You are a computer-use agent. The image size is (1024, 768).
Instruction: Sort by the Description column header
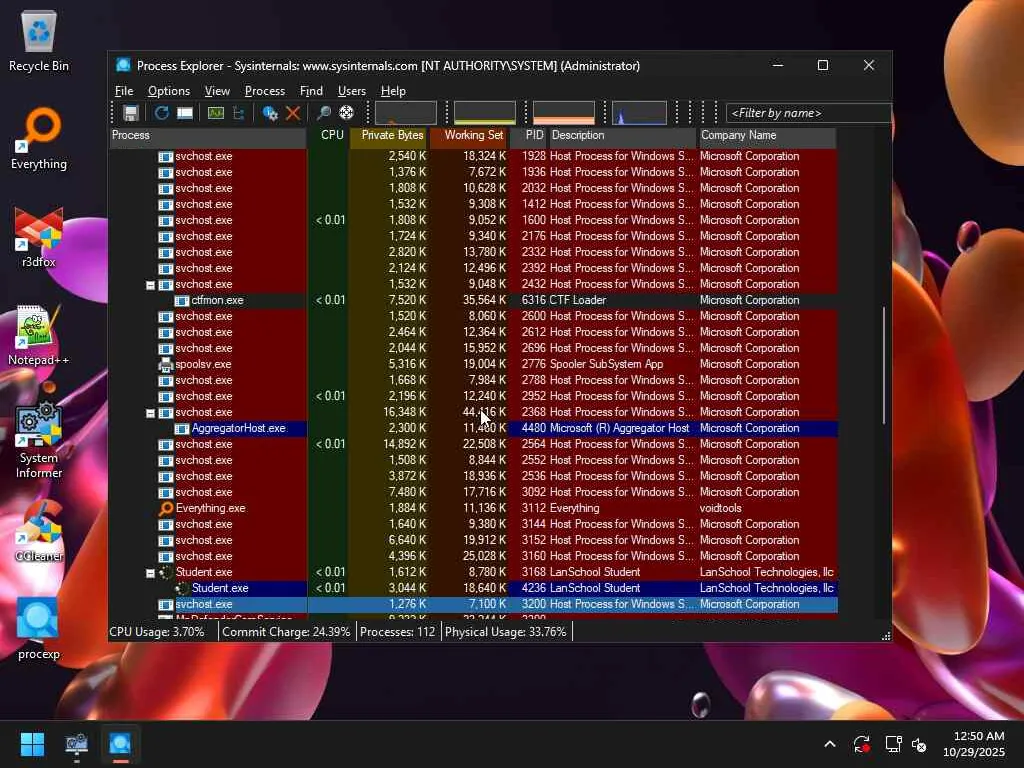pos(622,136)
